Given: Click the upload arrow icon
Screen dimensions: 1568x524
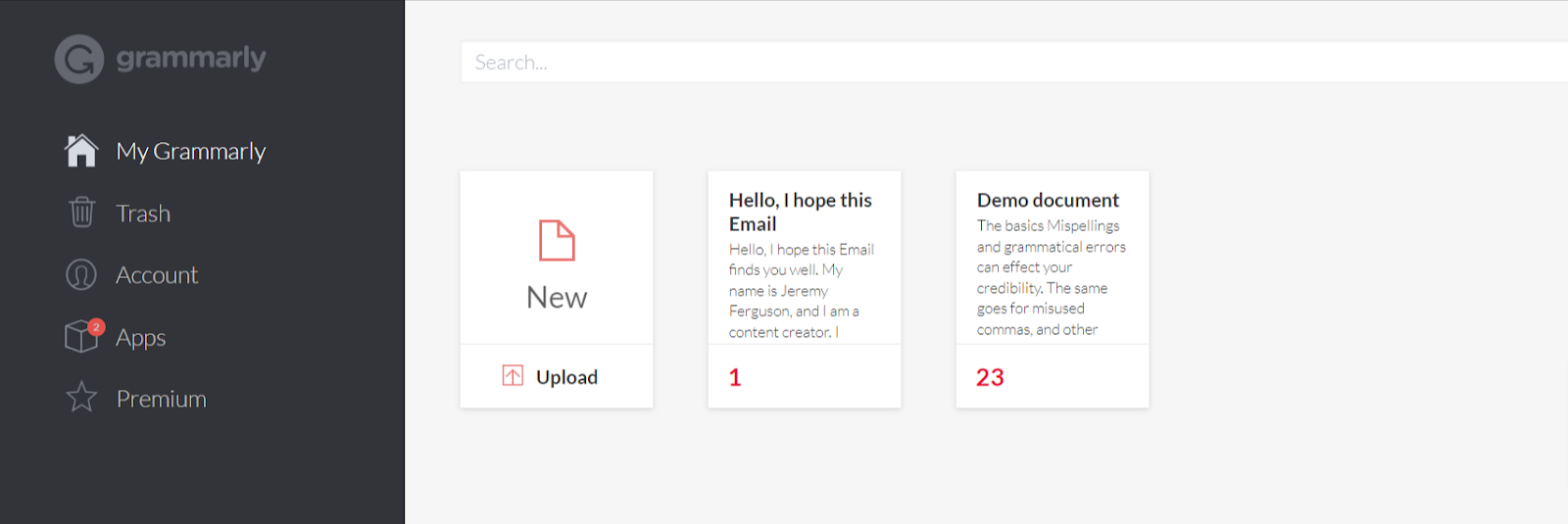Looking at the screenshot, I should (x=513, y=376).
